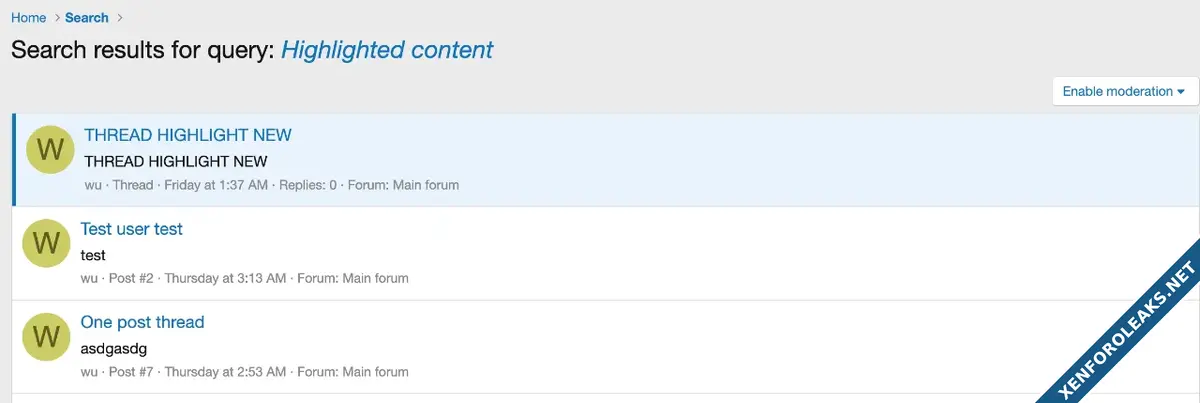Click the "Thursday at 3:13 AM" timestamp
The image size is (1200, 403).
coord(225,278)
